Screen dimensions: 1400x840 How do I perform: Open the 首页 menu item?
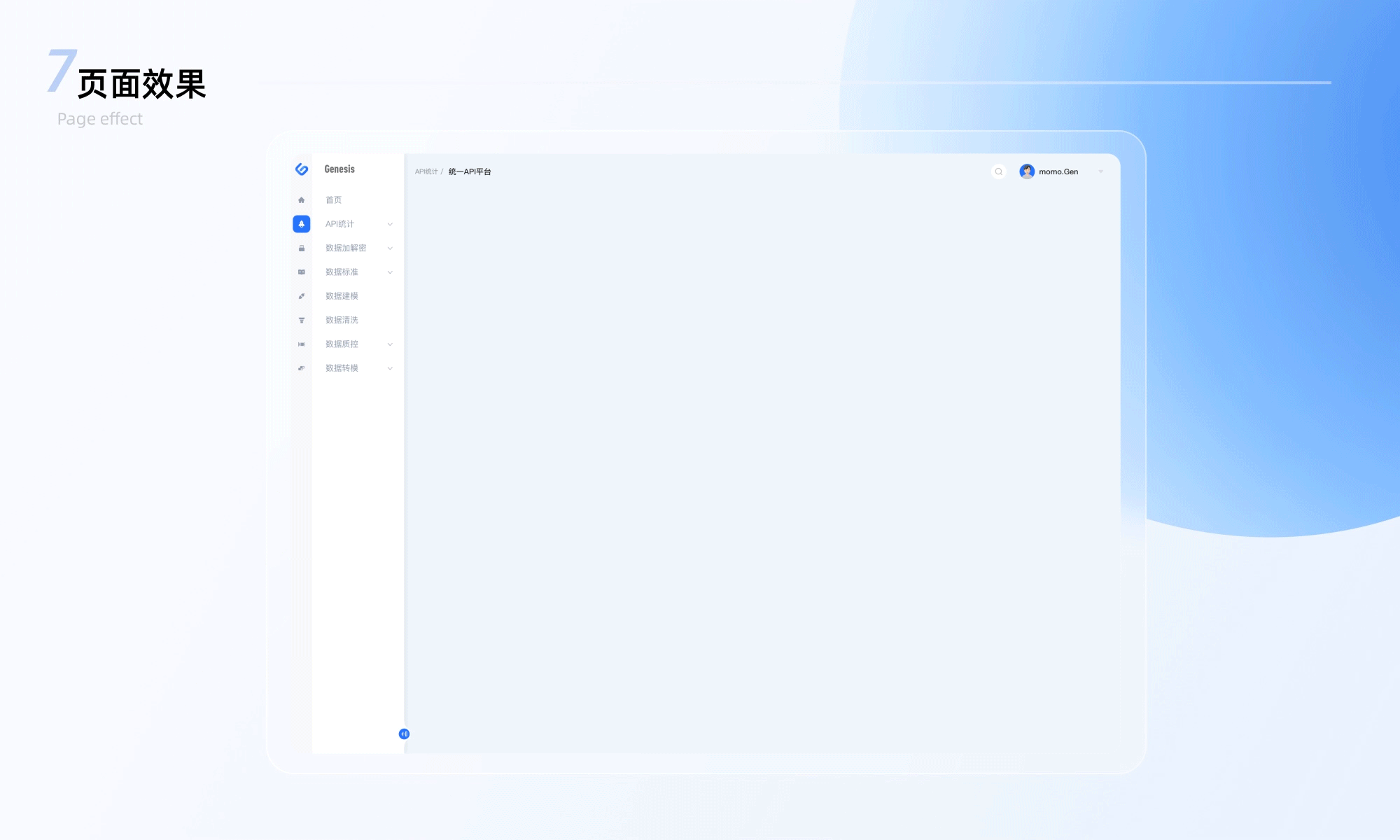[334, 200]
